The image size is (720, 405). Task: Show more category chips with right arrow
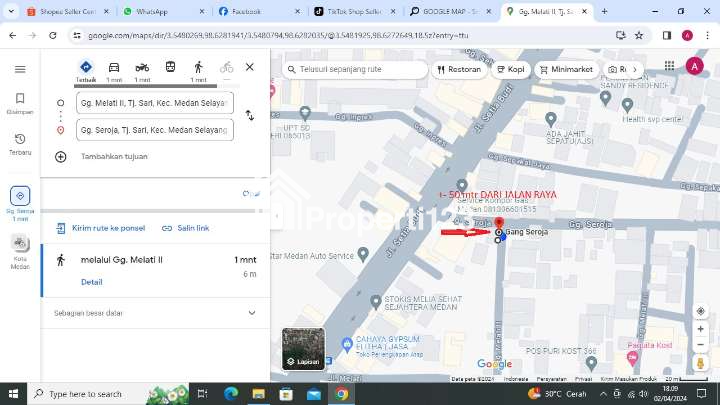point(635,70)
